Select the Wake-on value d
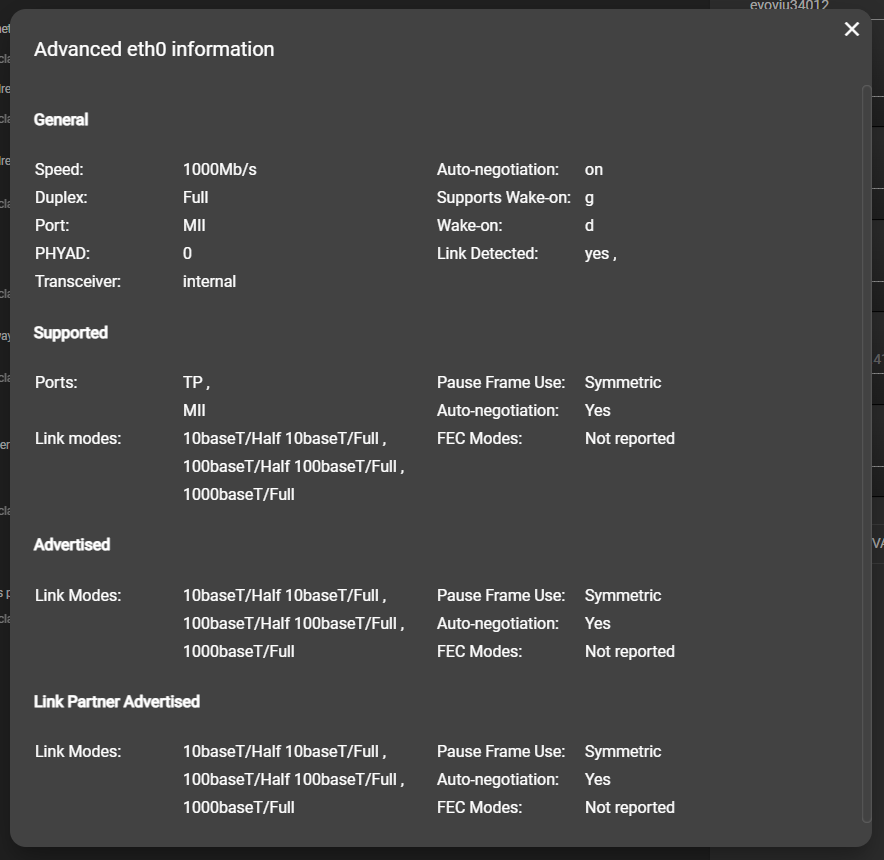 pyautogui.click(x=587, y=225)
